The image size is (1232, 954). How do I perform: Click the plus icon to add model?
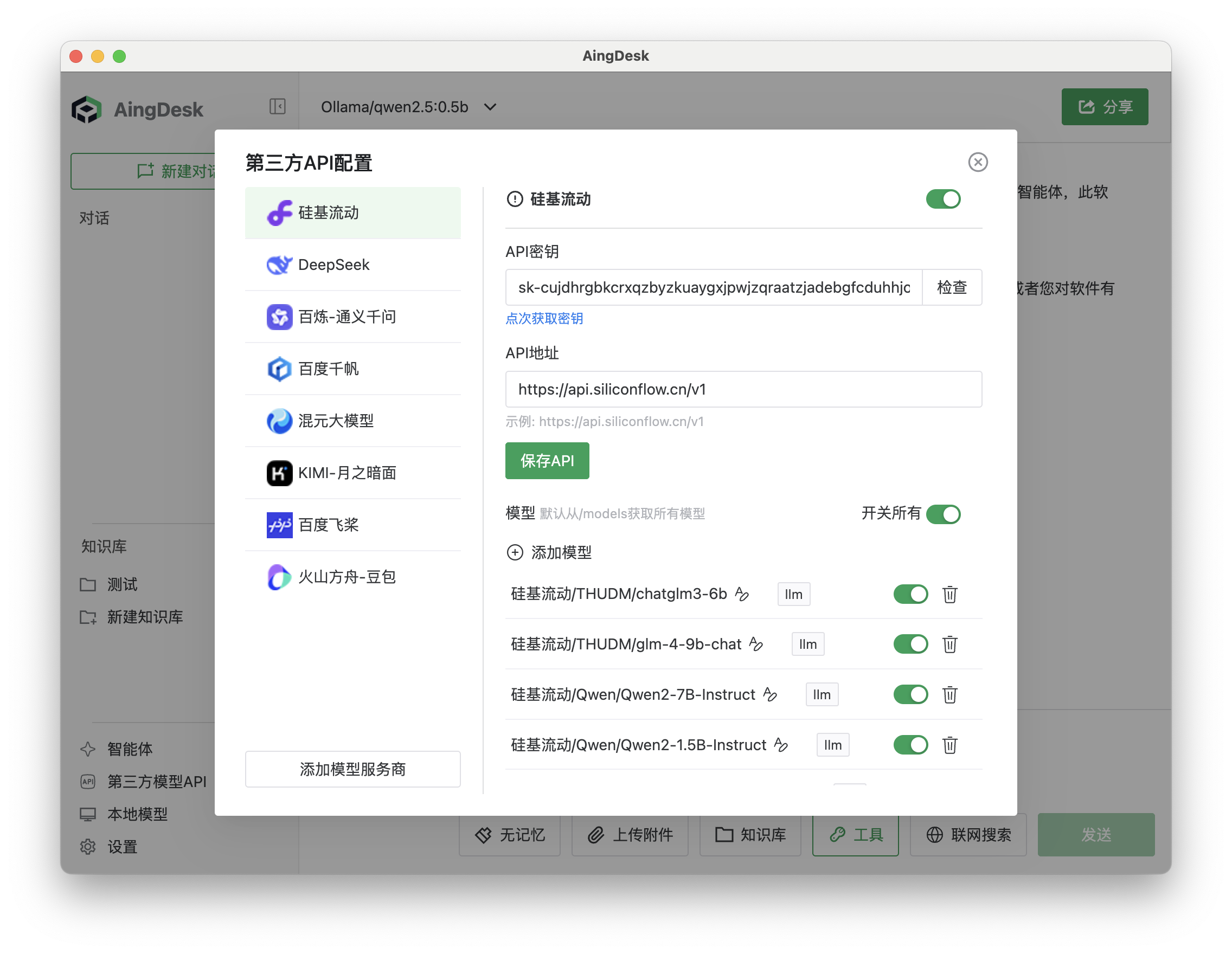(515, 552)
